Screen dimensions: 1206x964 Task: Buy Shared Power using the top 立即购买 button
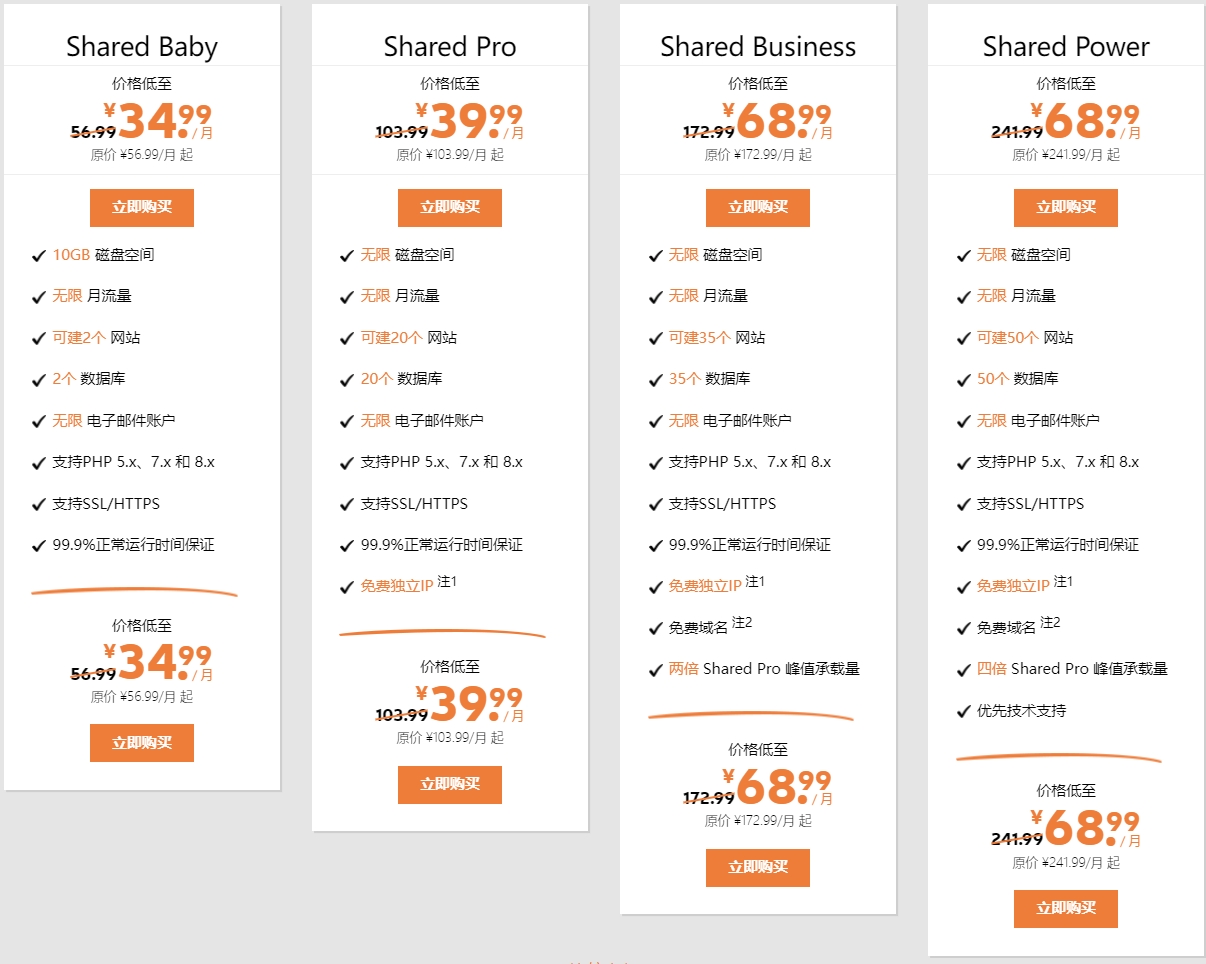(1065, 208)
